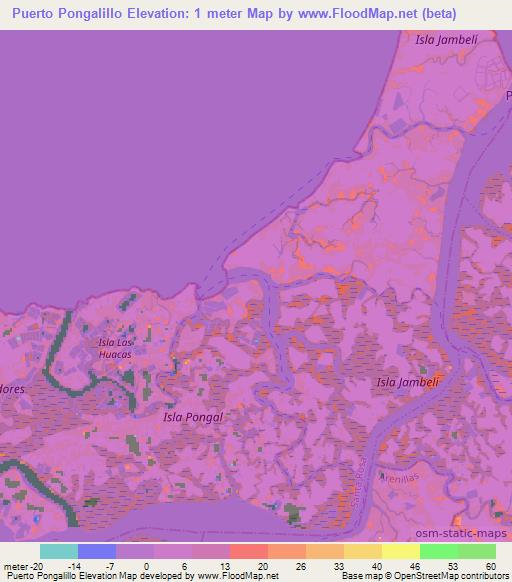
Task: Click the 'Arenillas' river label
Action: coord(399,478)
